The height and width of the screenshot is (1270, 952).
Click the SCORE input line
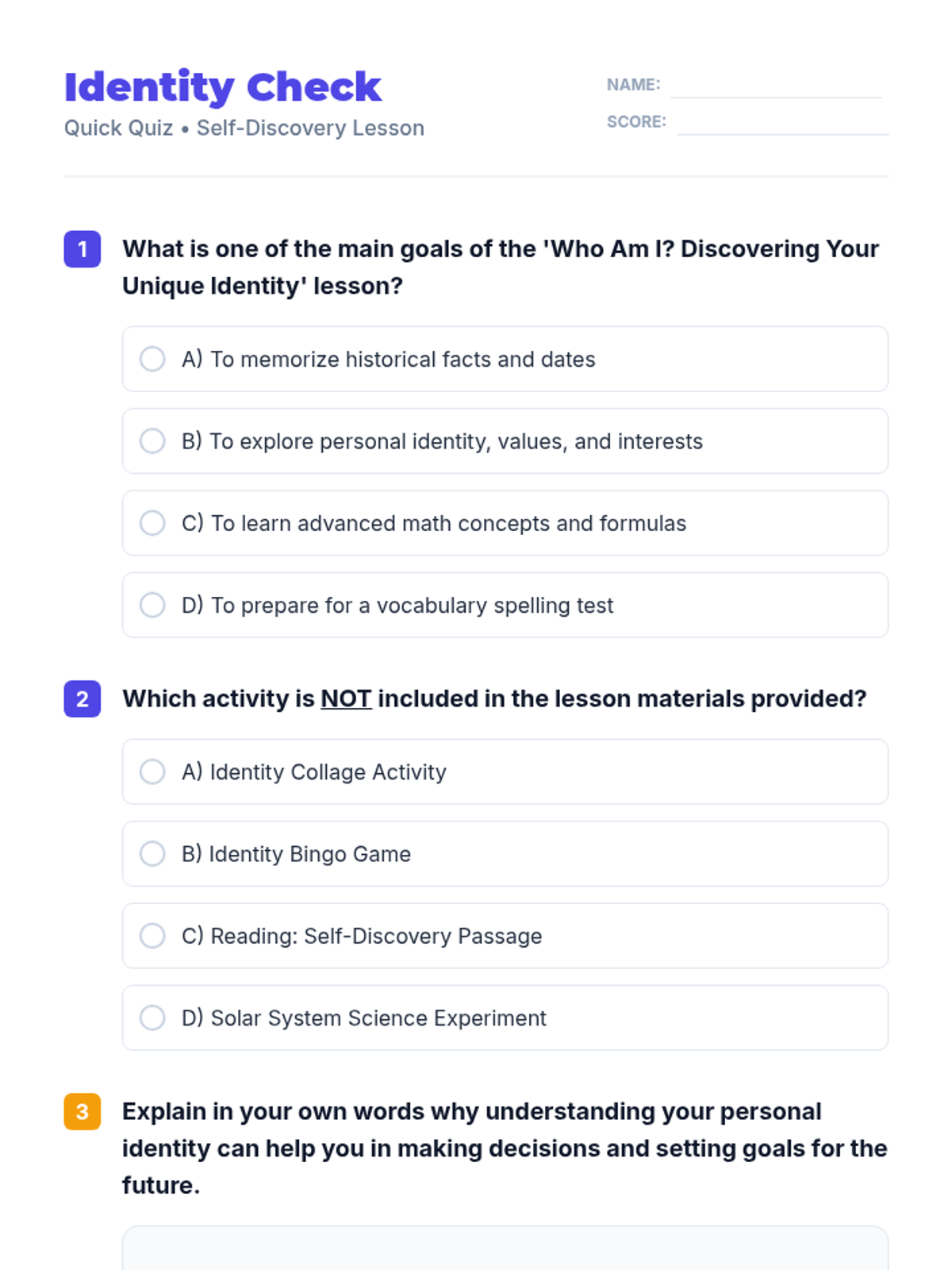782,123
